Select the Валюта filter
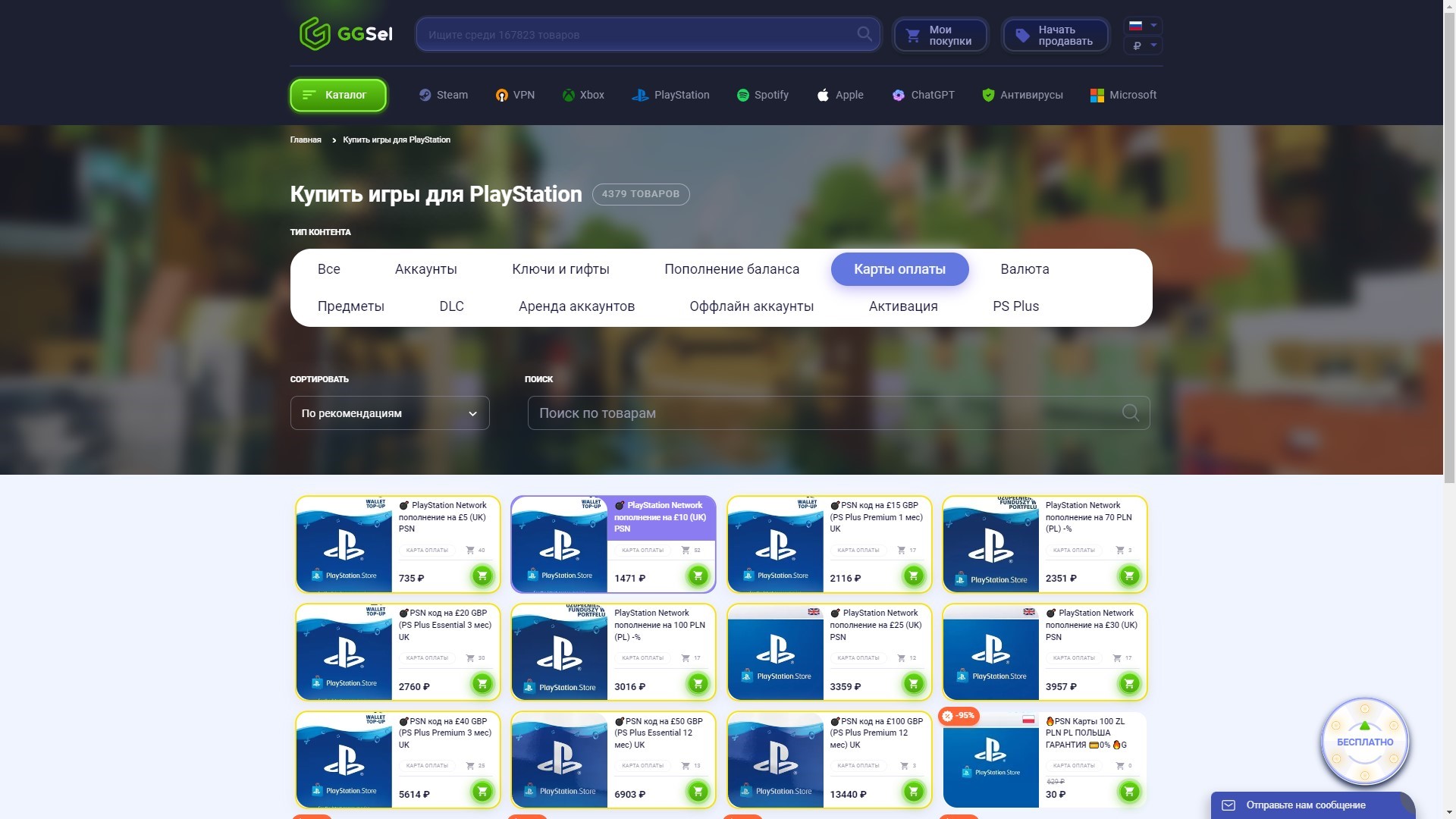Image resolution: width=1456 pixels, height=819 pixels. pos(1025,269)
